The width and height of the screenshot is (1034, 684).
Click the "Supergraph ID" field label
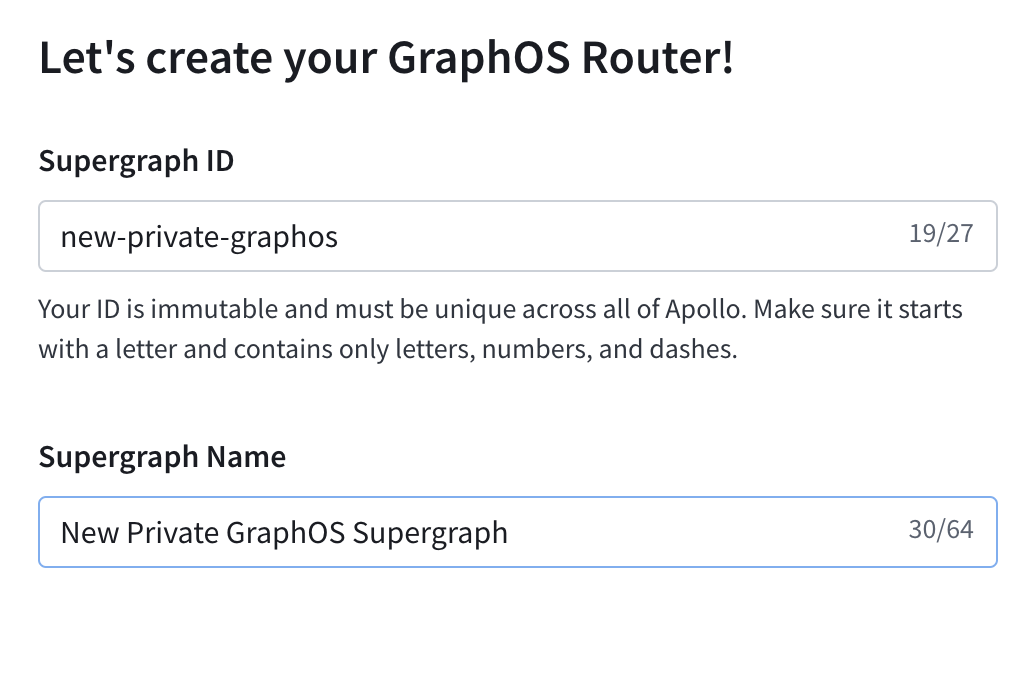135,160
